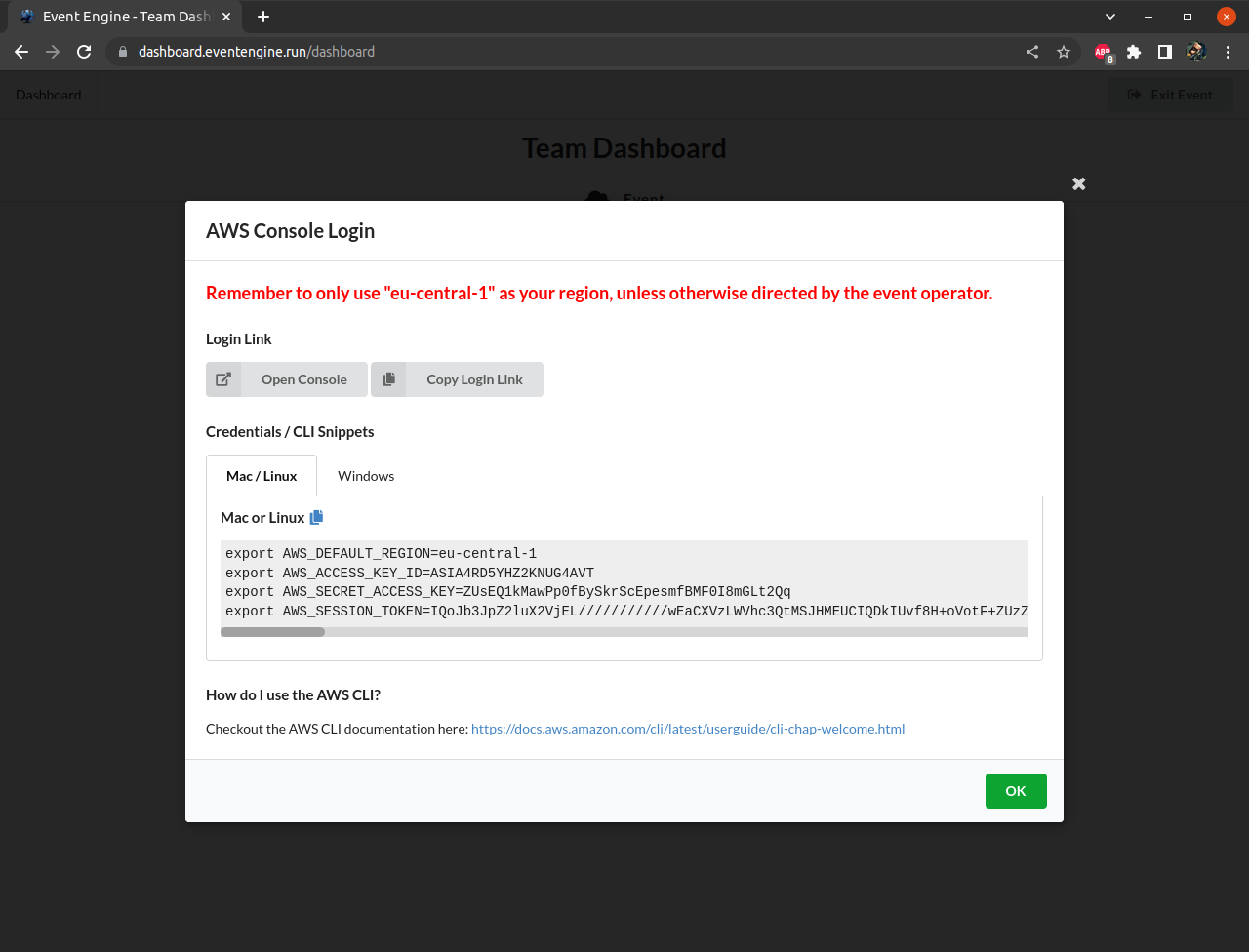Close the modal with the X icon

click(x=1078, y=183)
